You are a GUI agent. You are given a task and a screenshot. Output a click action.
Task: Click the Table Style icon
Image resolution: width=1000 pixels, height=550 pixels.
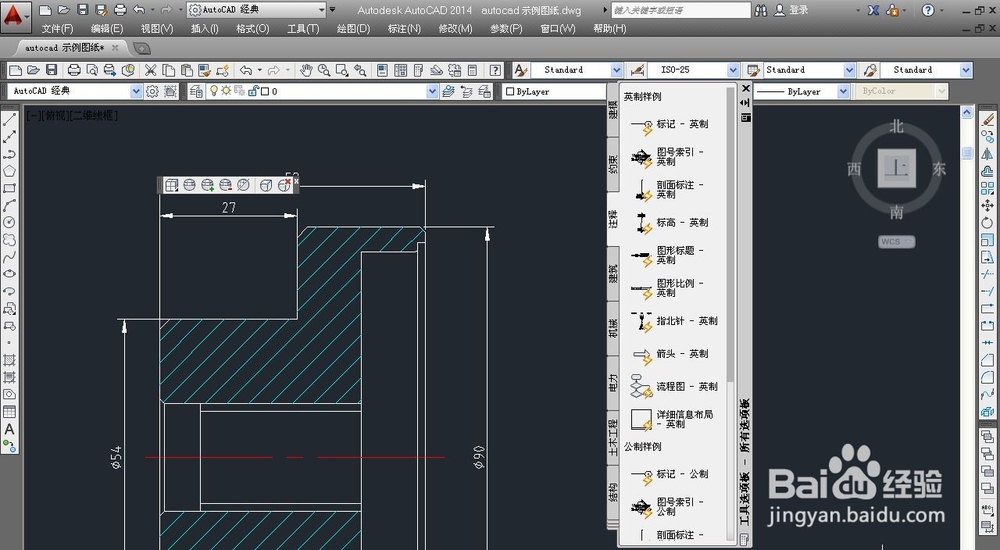click(x=754, y=70)
